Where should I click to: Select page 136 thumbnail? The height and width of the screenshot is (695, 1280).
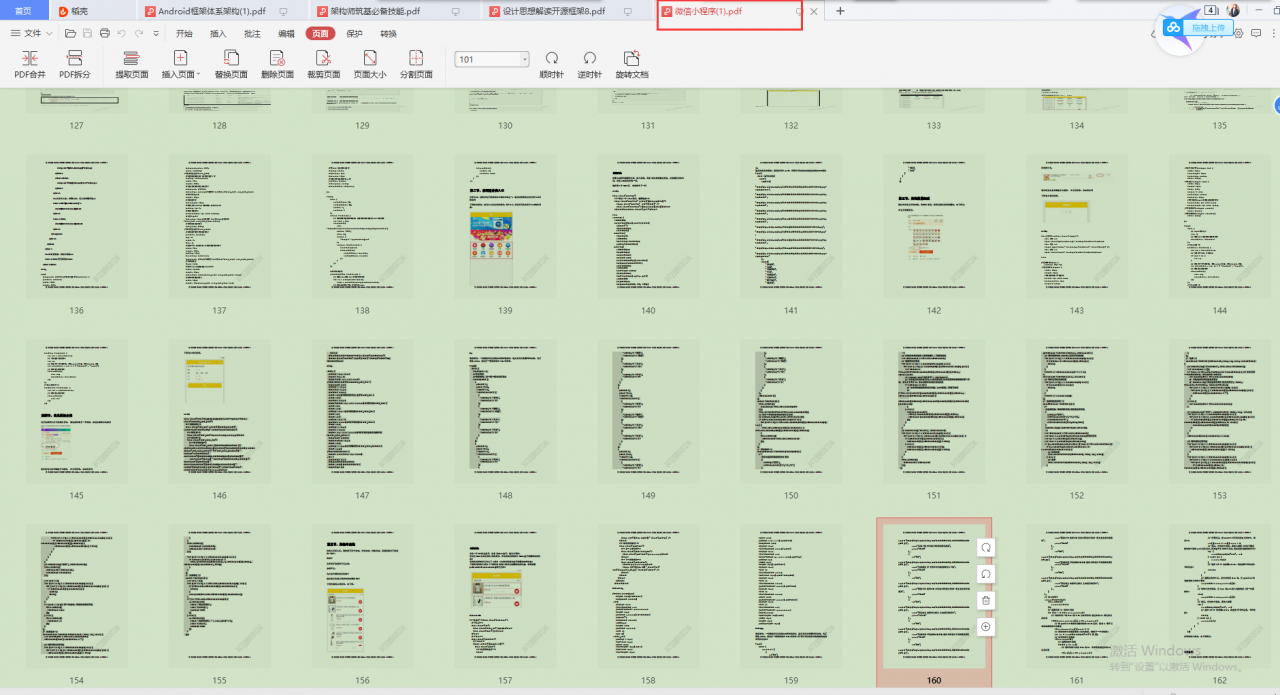77,226
